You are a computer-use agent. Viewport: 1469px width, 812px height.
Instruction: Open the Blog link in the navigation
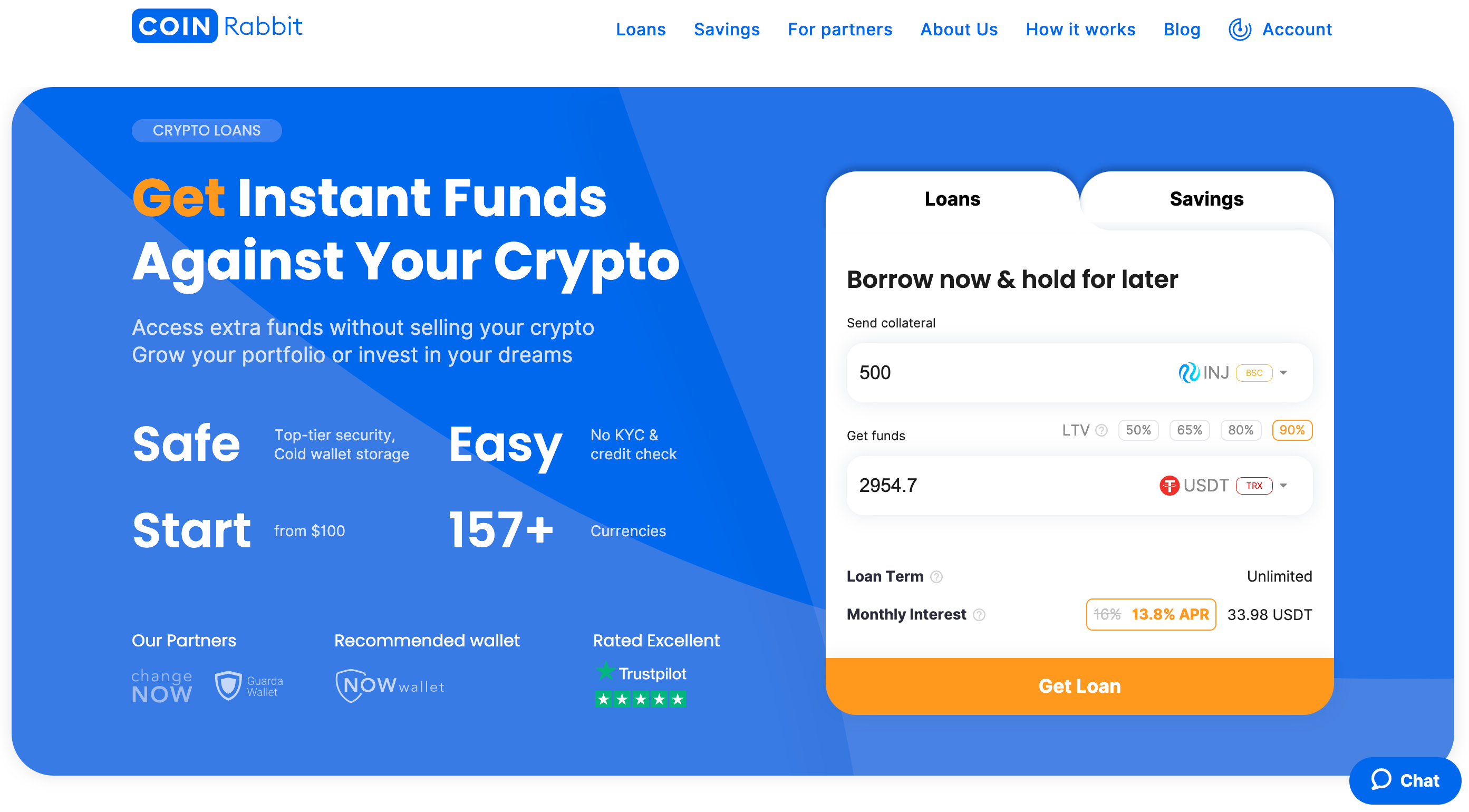(x=1182, y=29)
